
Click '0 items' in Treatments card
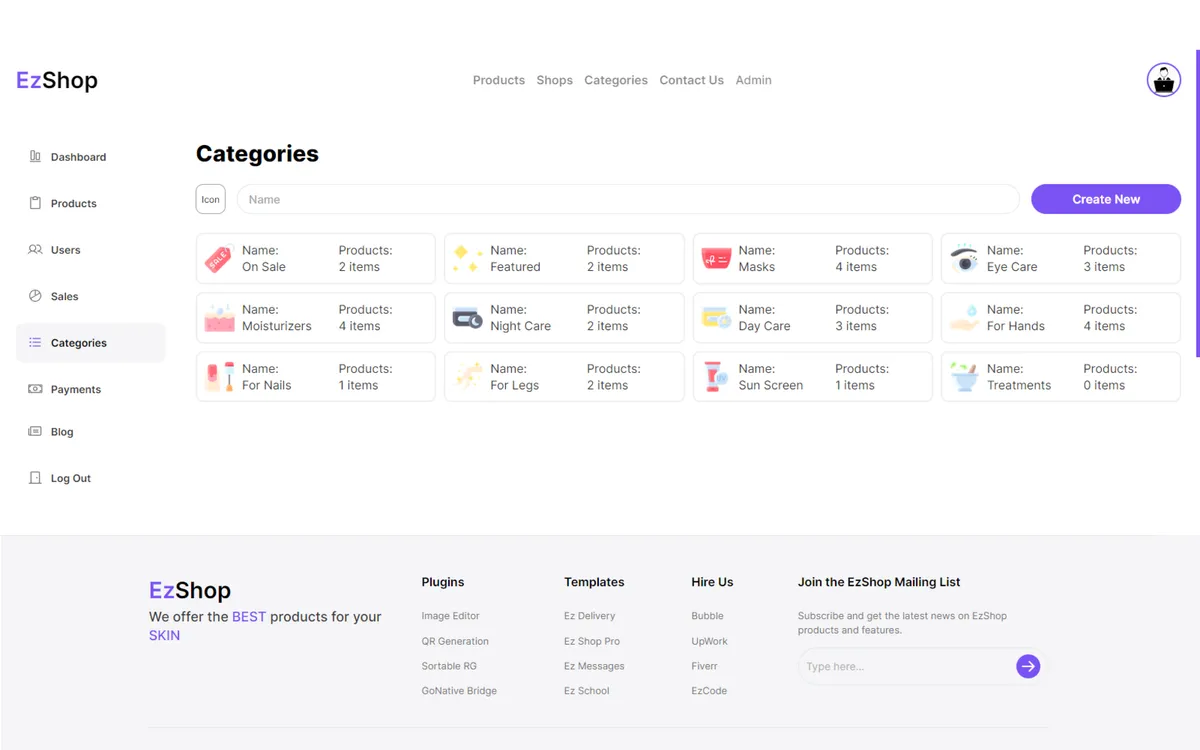(1104, 385)
